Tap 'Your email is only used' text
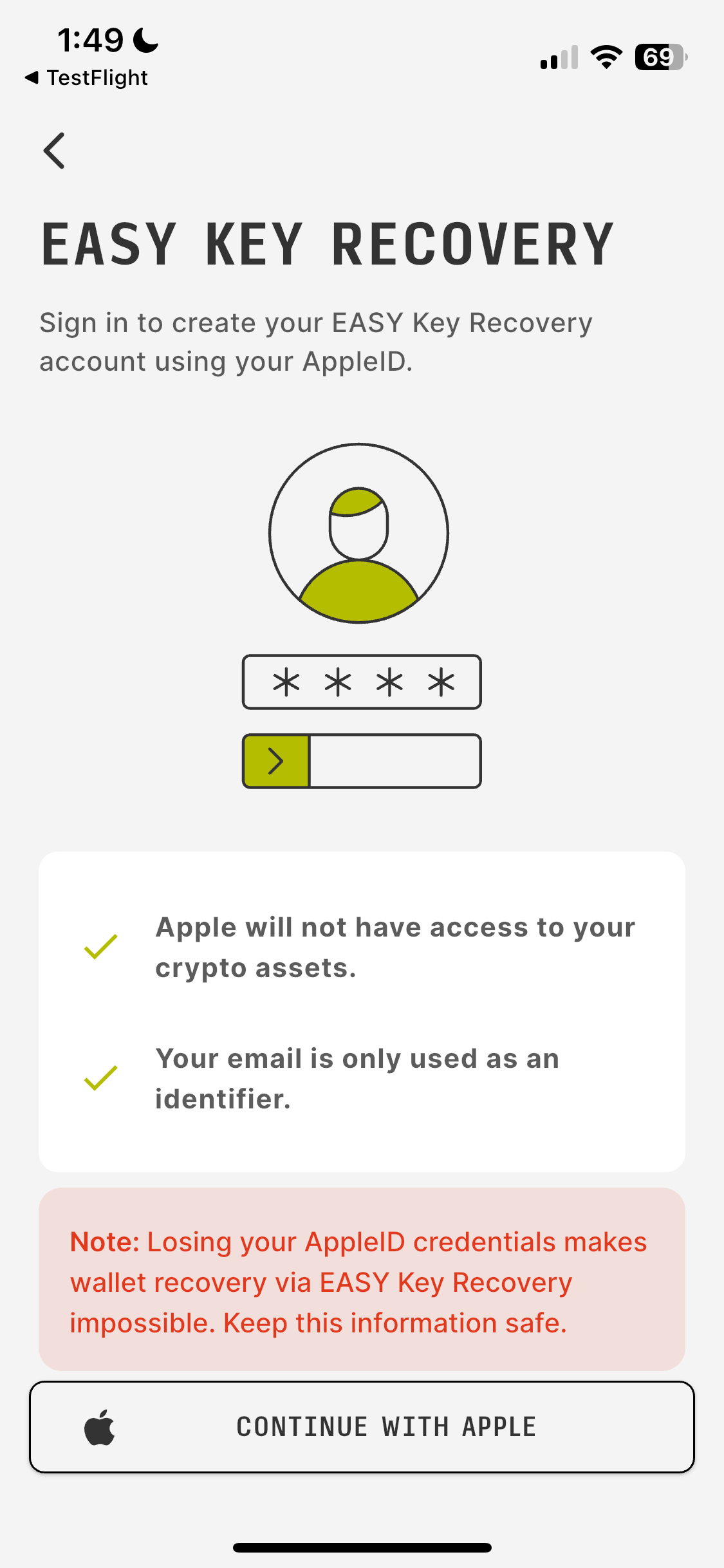724x1568 pixels. (357, 1079)
